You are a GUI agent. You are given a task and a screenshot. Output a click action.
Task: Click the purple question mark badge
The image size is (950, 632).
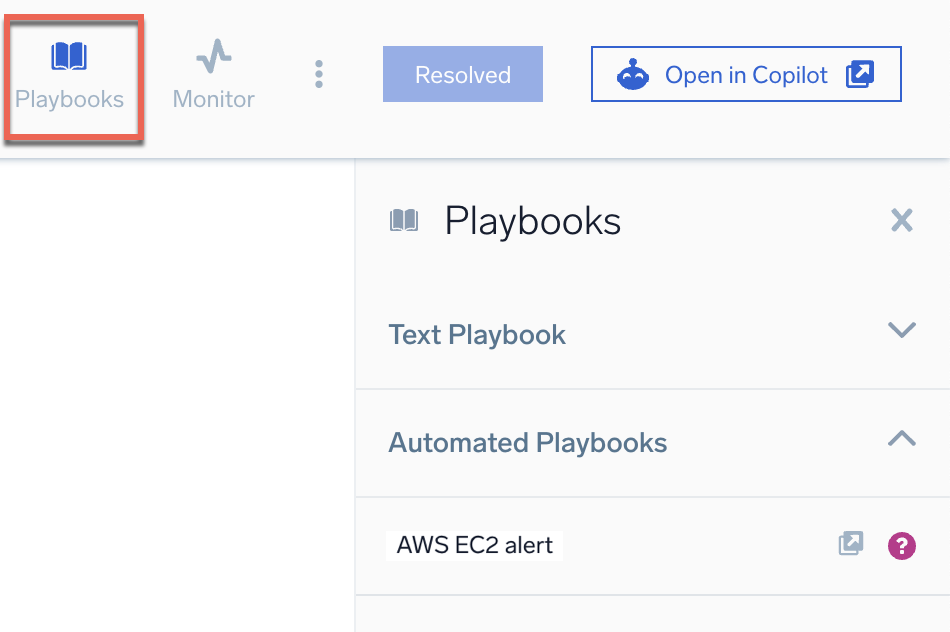pos(900,544)
